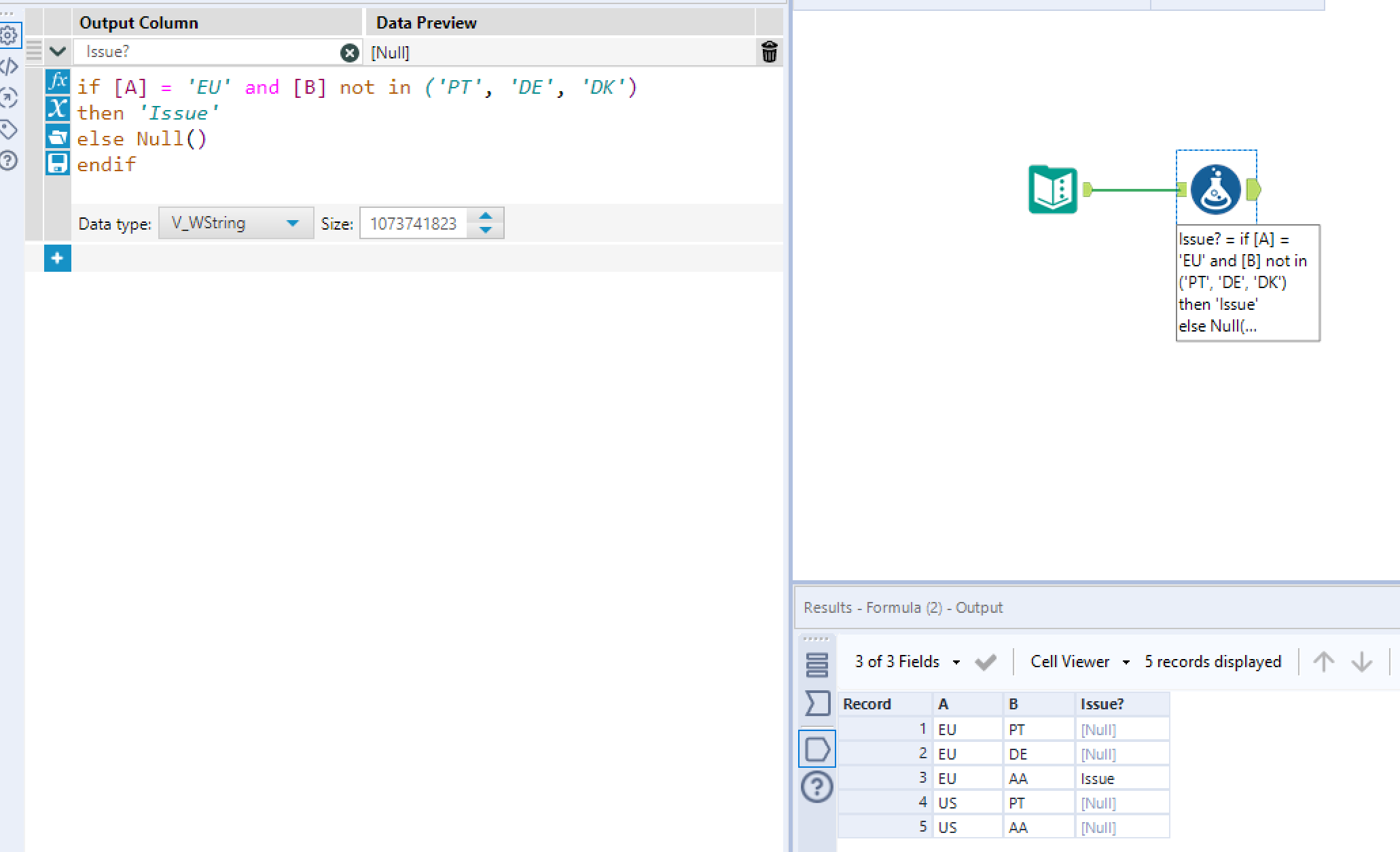This screenshot has width=1400, height=852.
Task: Clear the Issue? output column name
Action: coord(349,52)
